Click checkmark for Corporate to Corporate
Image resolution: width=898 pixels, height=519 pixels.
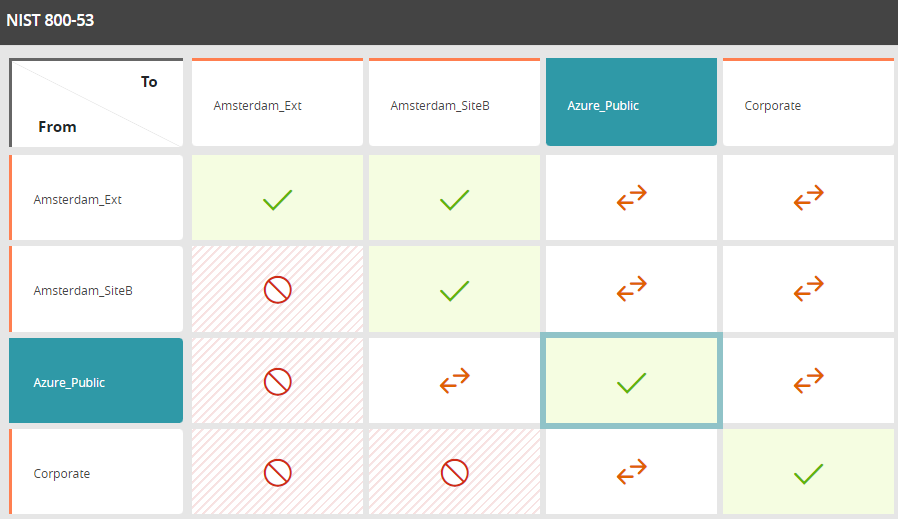[x=808, y=474]
